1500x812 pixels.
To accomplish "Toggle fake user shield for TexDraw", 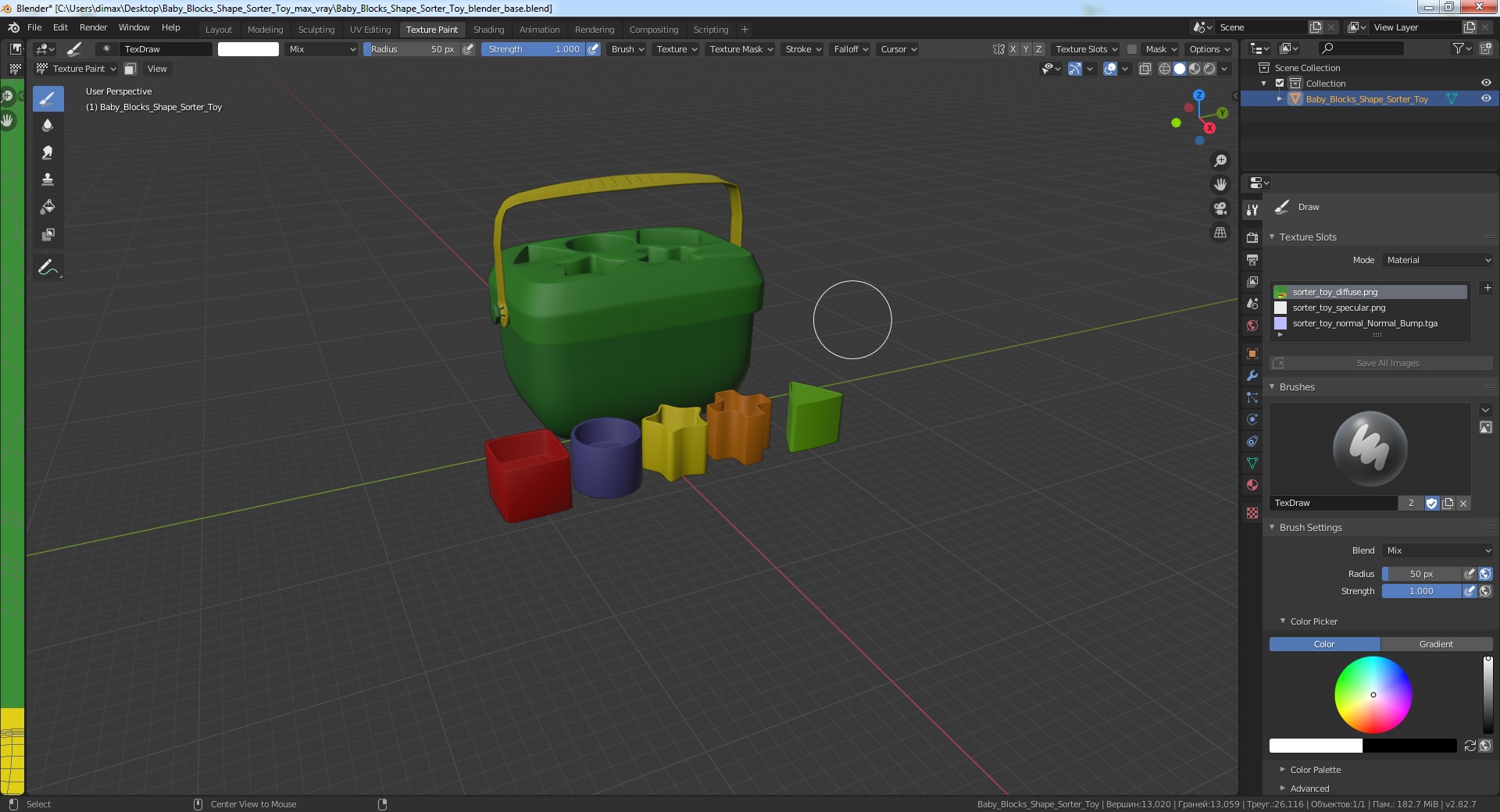I will [1431, 504].
